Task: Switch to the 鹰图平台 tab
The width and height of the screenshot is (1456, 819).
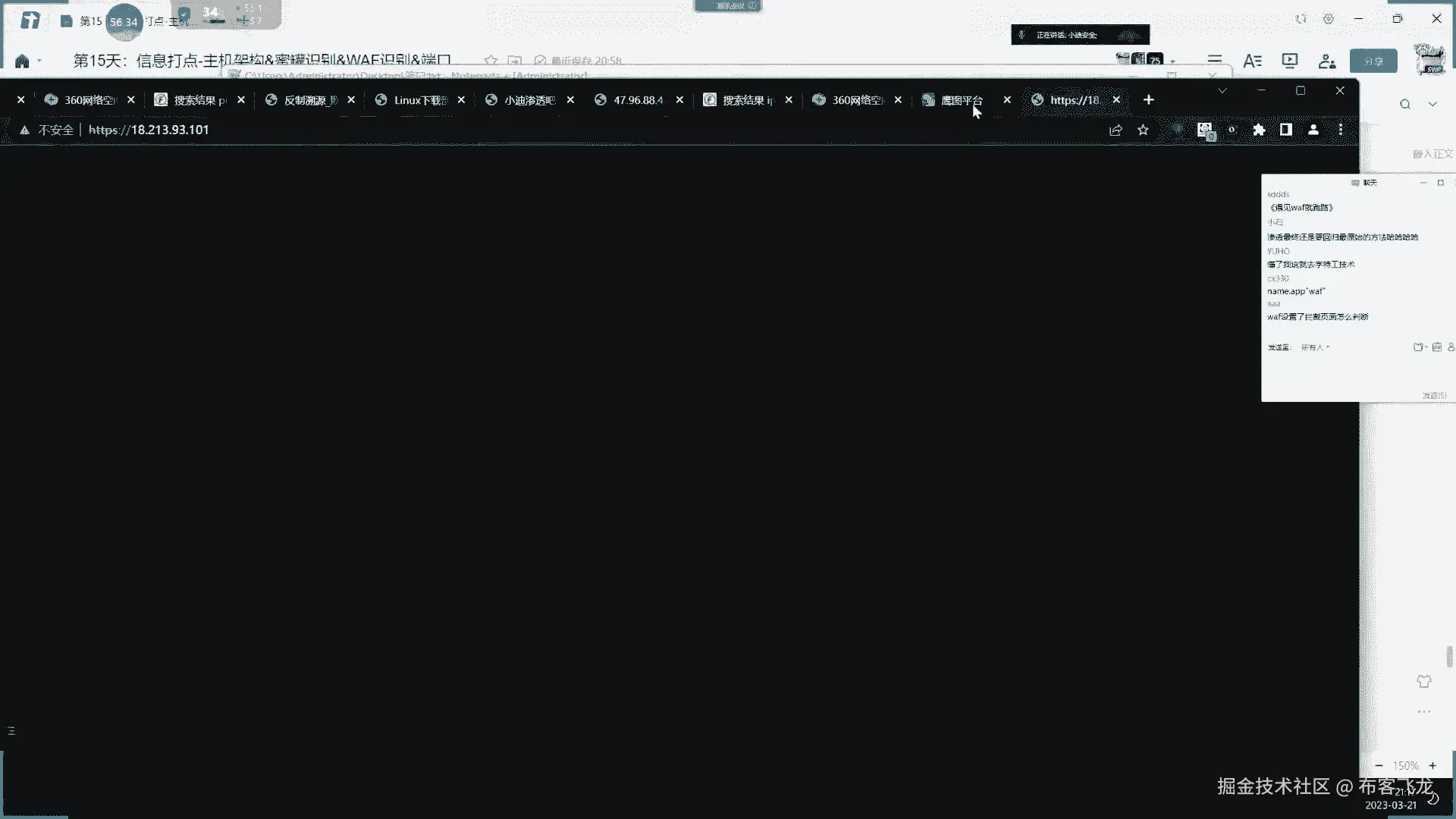Action: click(961, 100)
